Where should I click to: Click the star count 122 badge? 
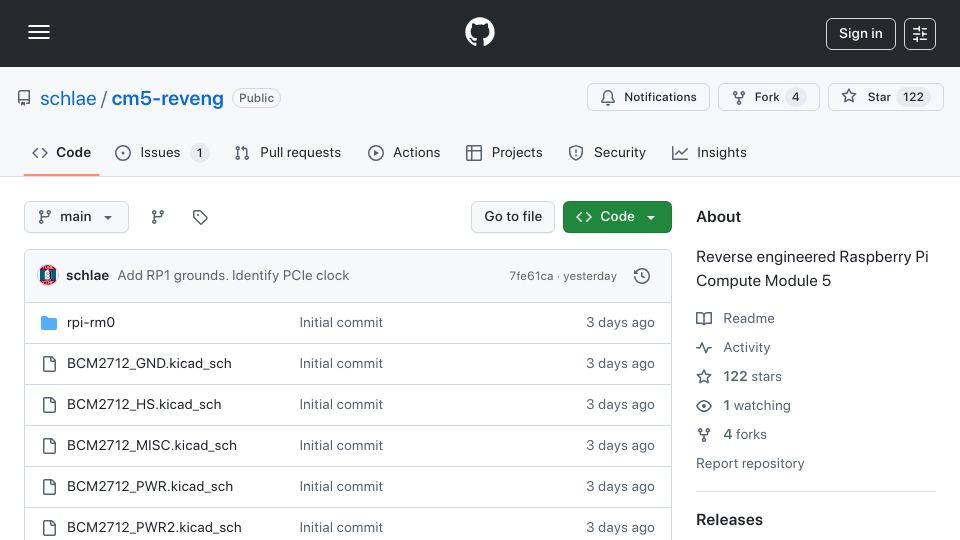(913, 97)
